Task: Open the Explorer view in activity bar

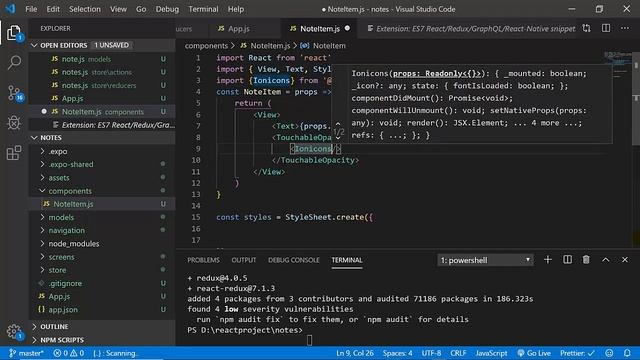Action: coord(14,33)
